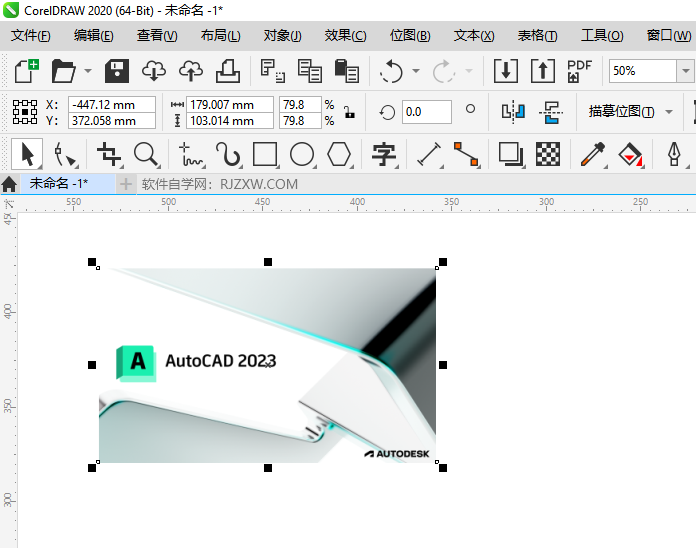The image size is (696, 548).
Task: Create a new document with New icon
Action: pyautogui.click(x=27, y=71)
